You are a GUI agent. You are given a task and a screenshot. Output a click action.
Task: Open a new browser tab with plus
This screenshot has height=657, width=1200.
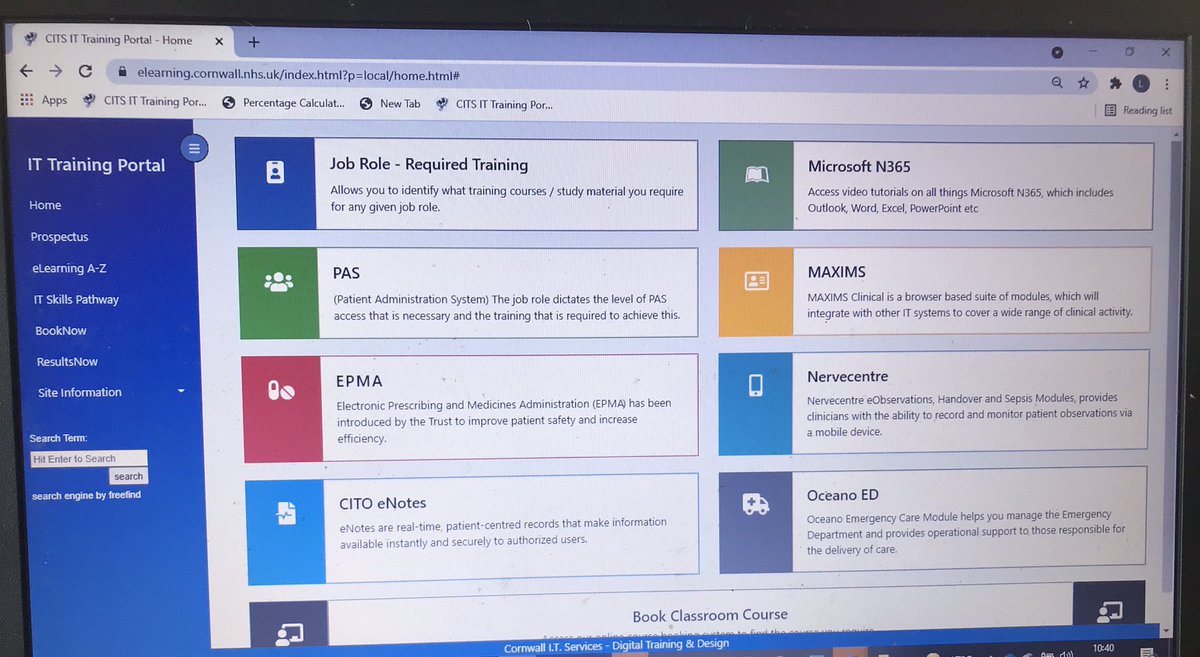point(254,42)
